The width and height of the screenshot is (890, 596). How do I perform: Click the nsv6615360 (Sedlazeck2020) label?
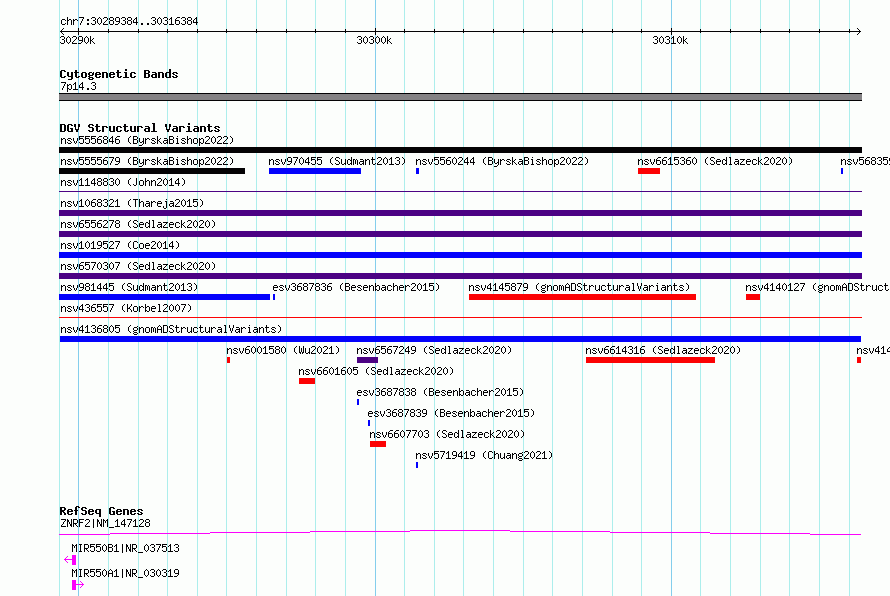click(x=715, y=161)
